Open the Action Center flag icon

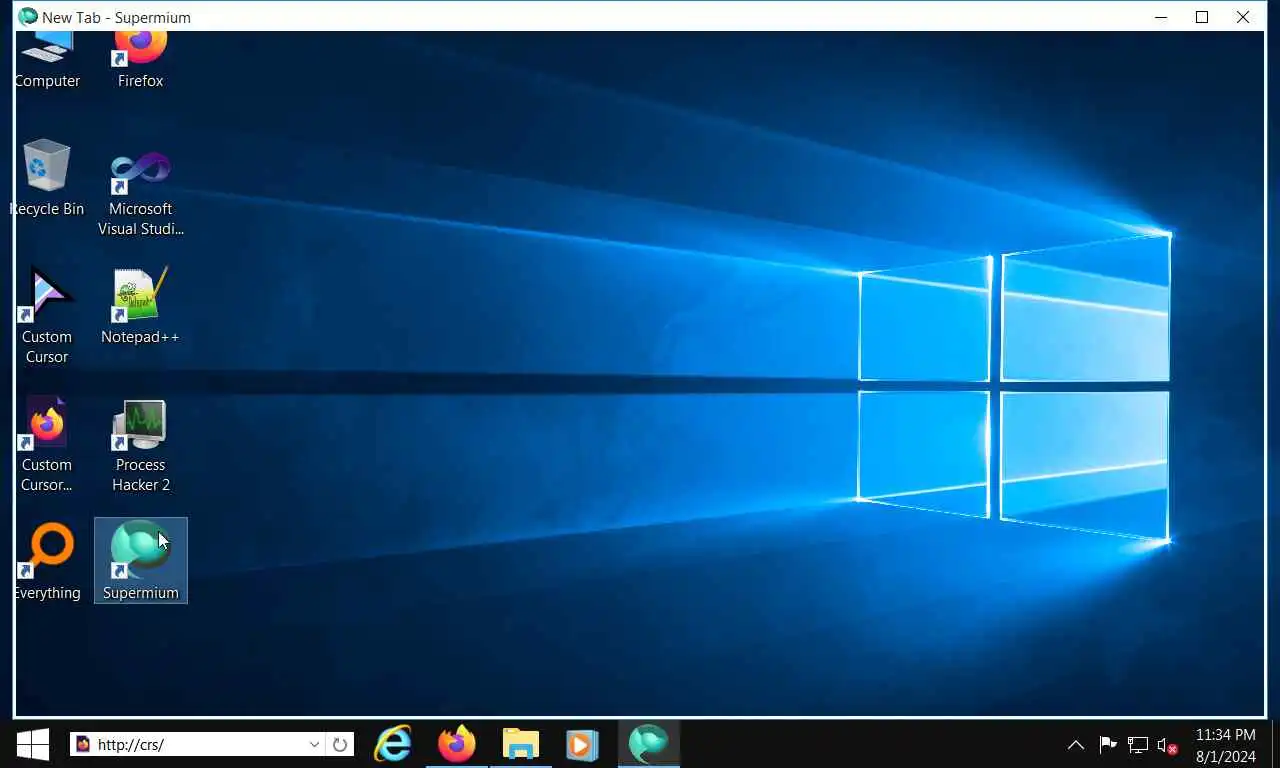point(1108,745)
